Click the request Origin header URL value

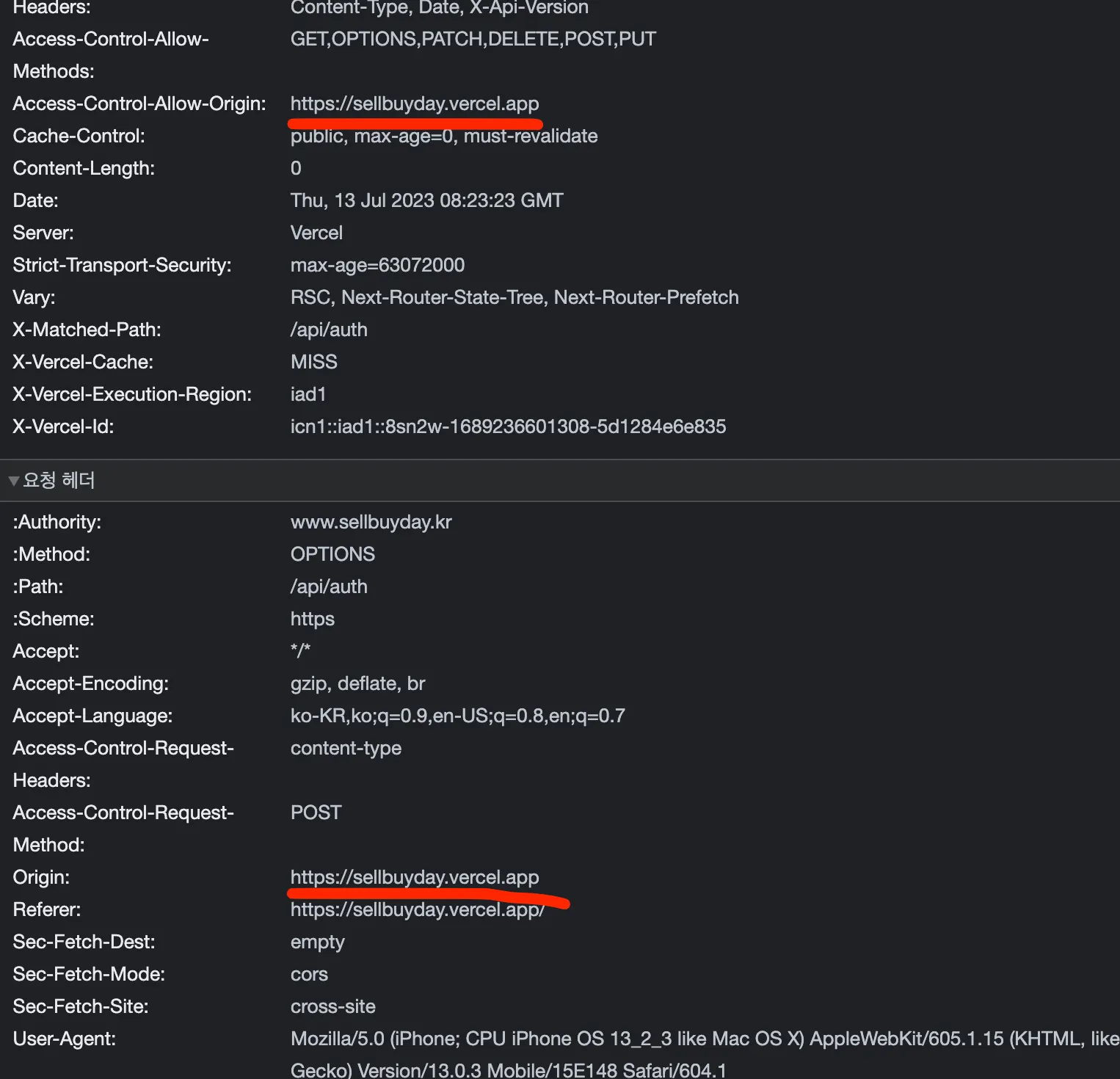click(414, 877)
